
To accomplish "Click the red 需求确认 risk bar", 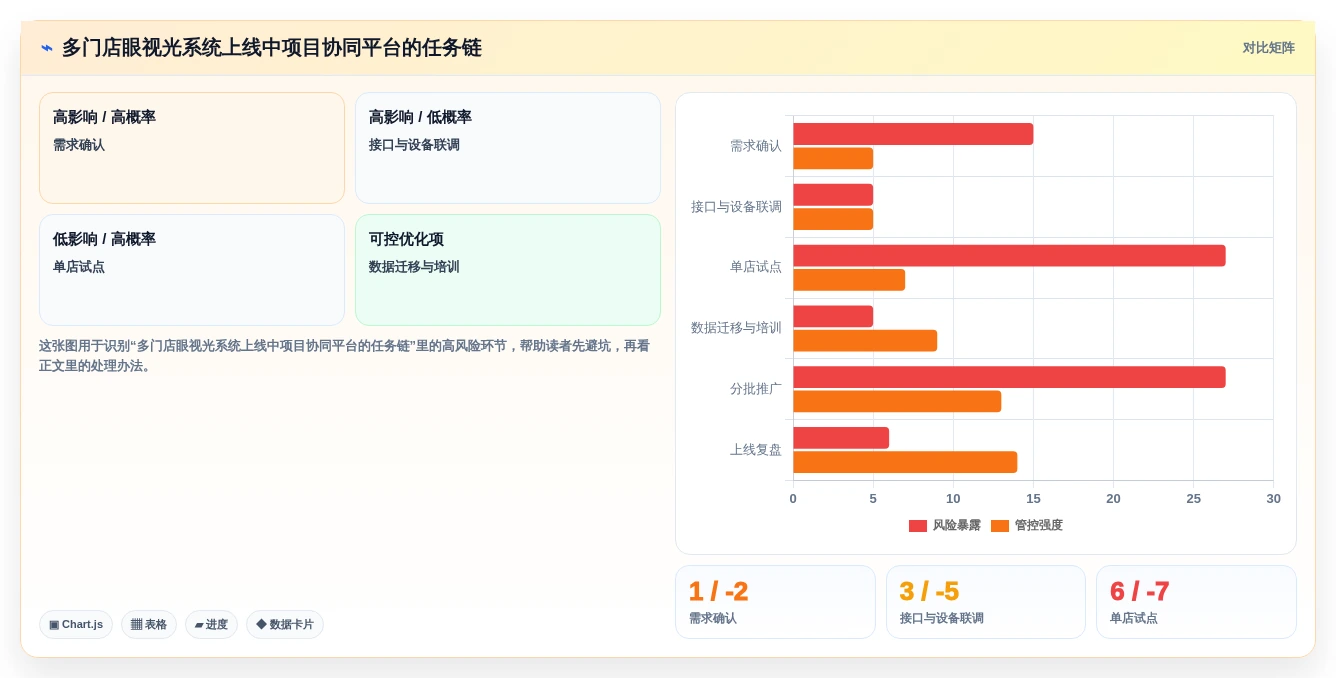I will (x=913, y=134).
